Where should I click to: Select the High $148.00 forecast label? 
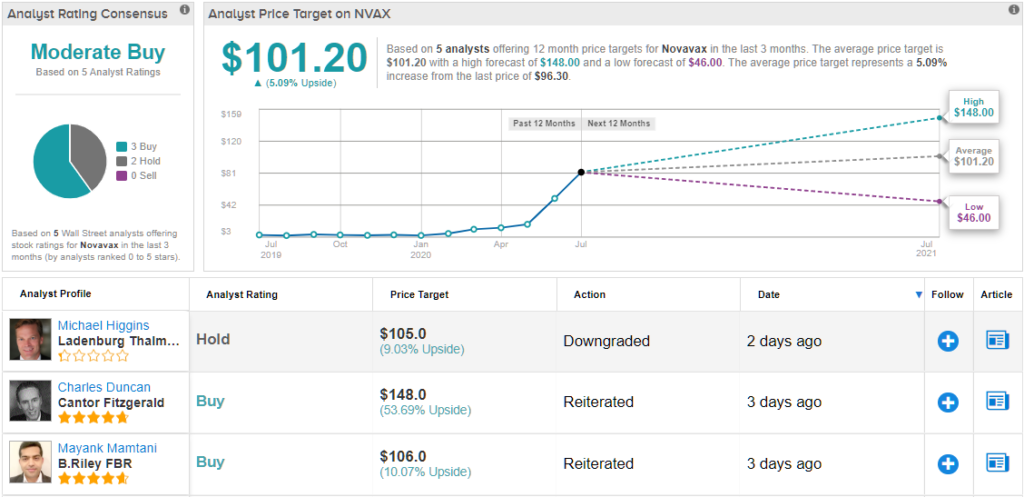click(x=973, y=107)
